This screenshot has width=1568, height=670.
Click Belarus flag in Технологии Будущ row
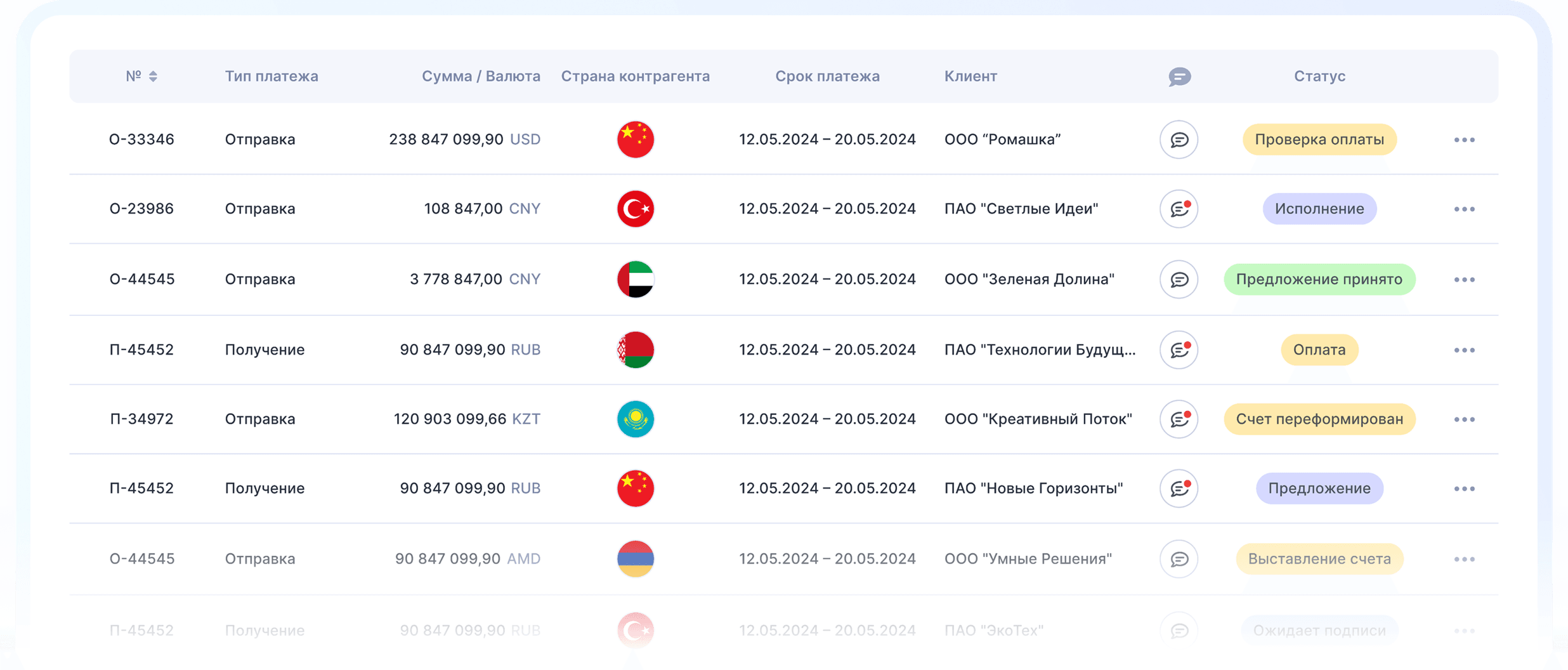(636, 350)
